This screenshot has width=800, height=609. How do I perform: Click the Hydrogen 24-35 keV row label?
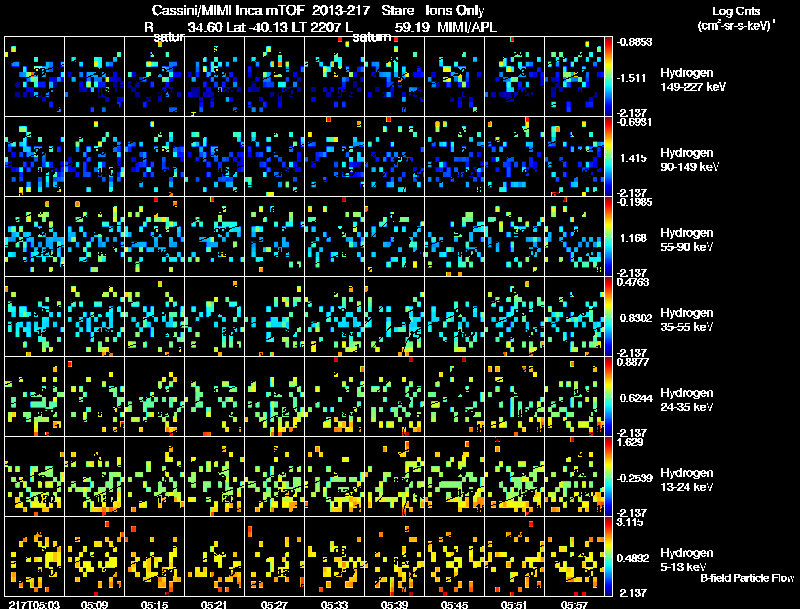point(687,400)
